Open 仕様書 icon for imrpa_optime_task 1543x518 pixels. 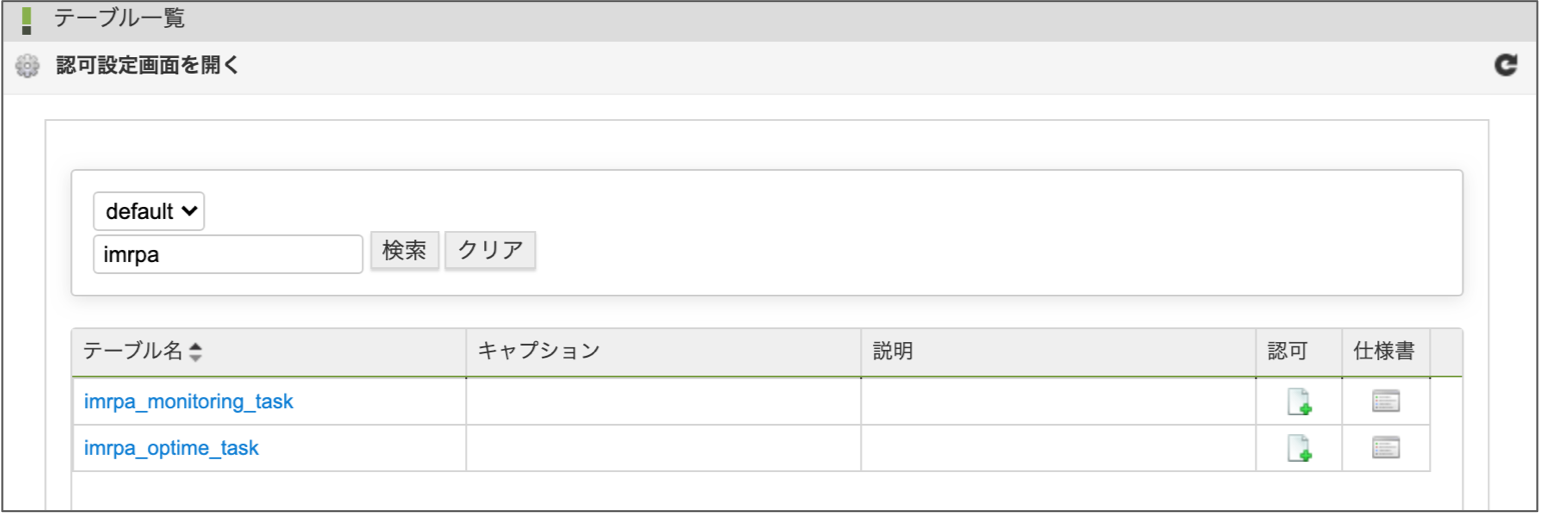coord(1385,448)
